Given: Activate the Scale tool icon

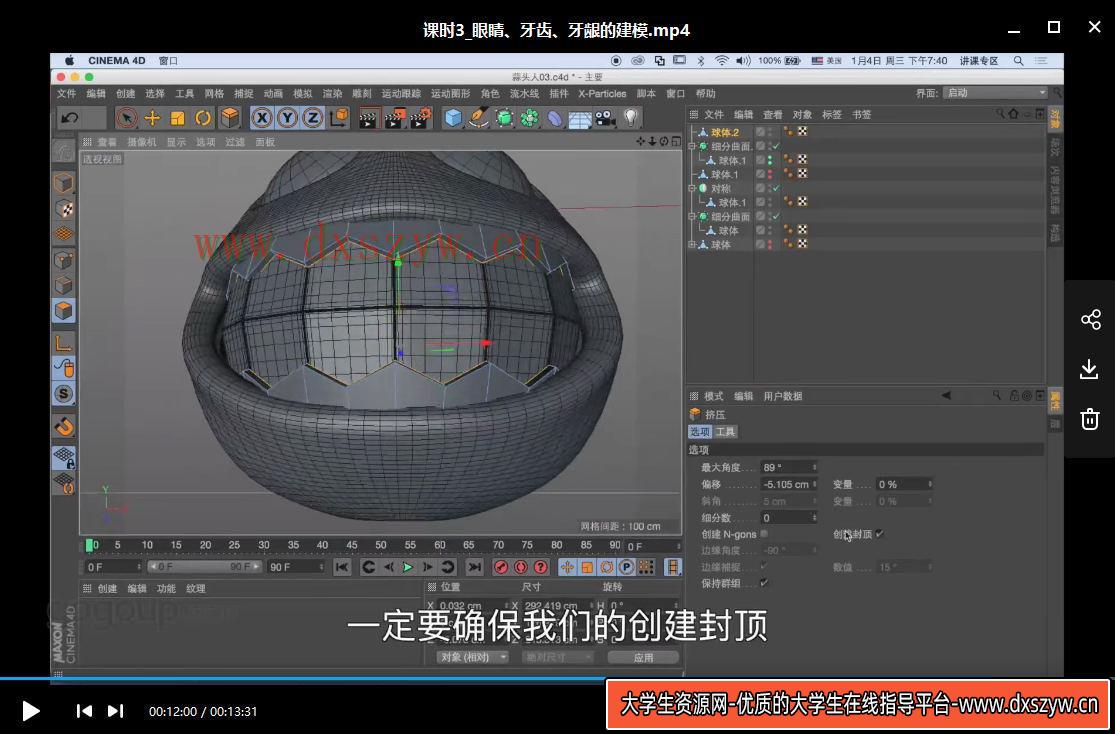Looking at the screenshot, I should point(178,118).
